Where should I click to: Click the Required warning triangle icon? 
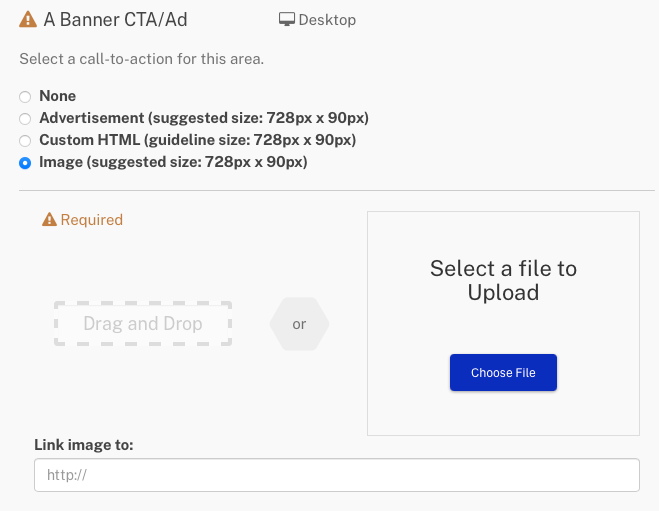pyautogui.click(x=49, y=219)
